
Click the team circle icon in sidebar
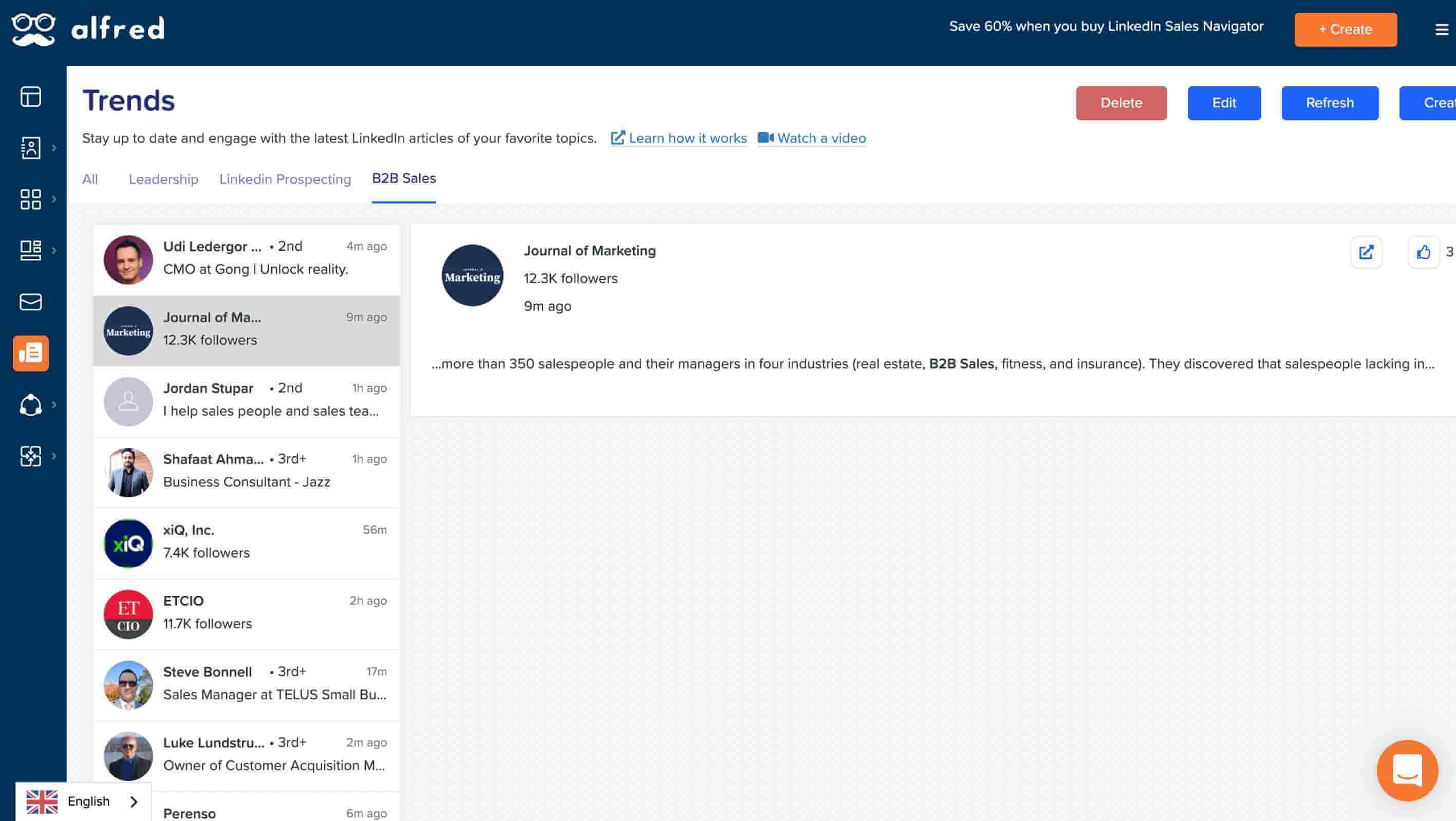30,404
